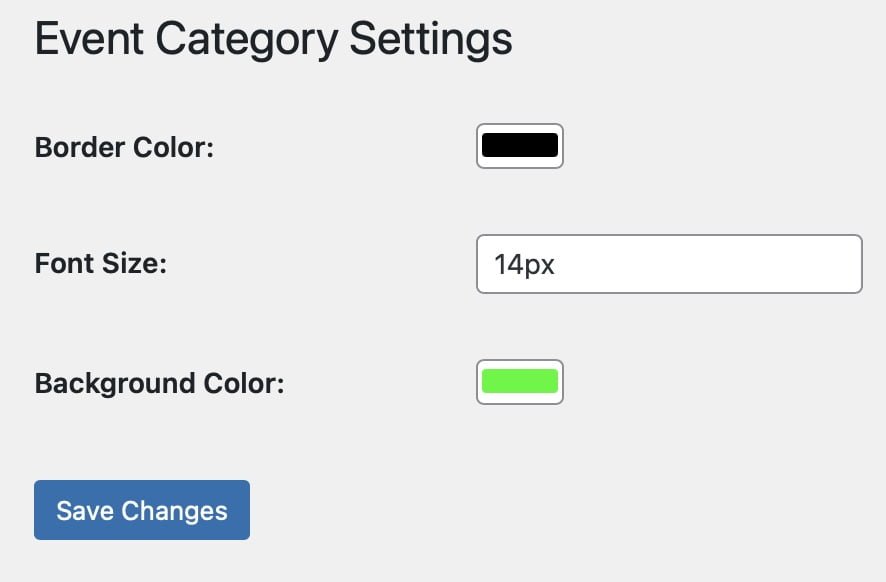
Task: Click the black Border Color box
Action: (x=520, y=146)
